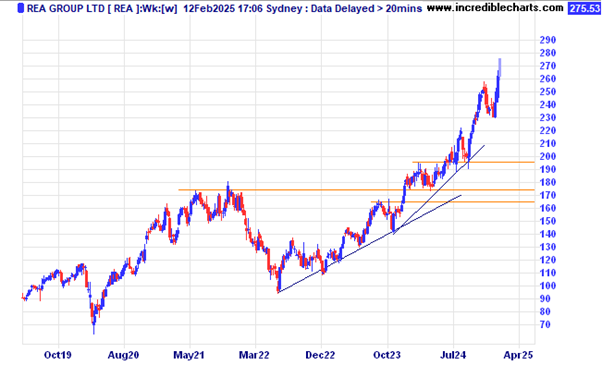Click the 210 price axis label

click(x=547, y=144)
